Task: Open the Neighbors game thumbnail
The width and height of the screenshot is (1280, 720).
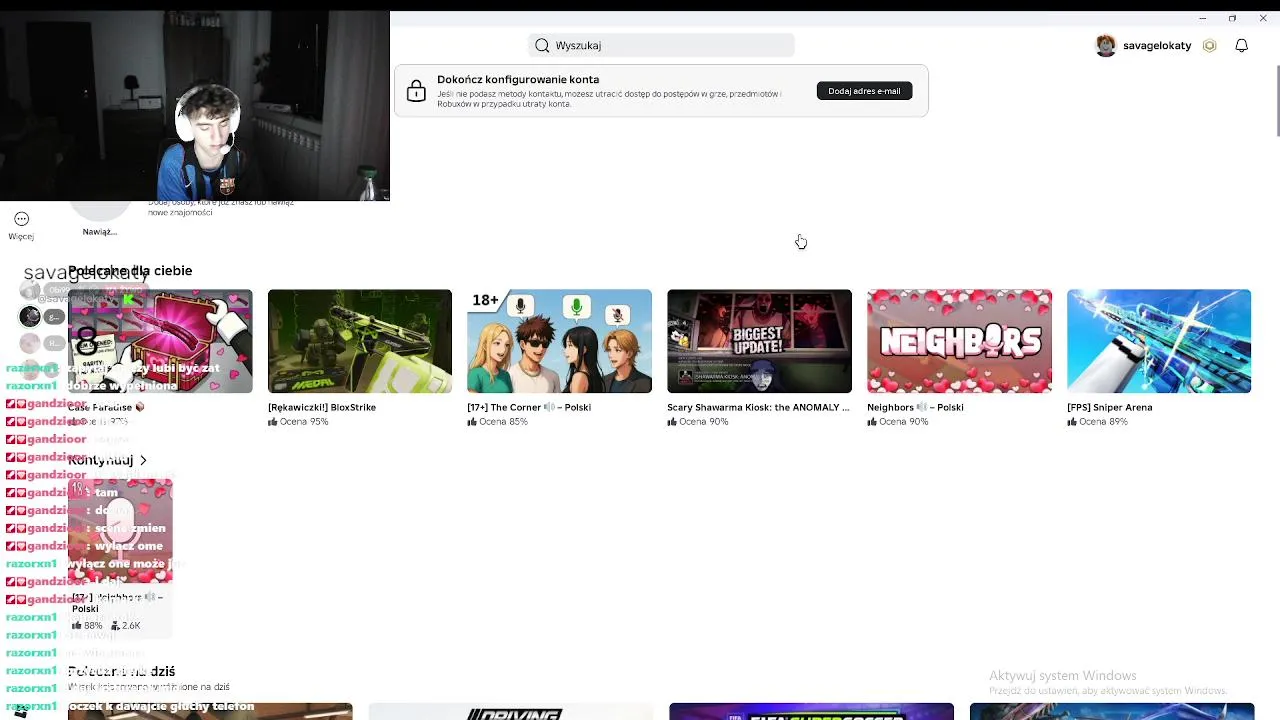Action: tap(959, 341)
